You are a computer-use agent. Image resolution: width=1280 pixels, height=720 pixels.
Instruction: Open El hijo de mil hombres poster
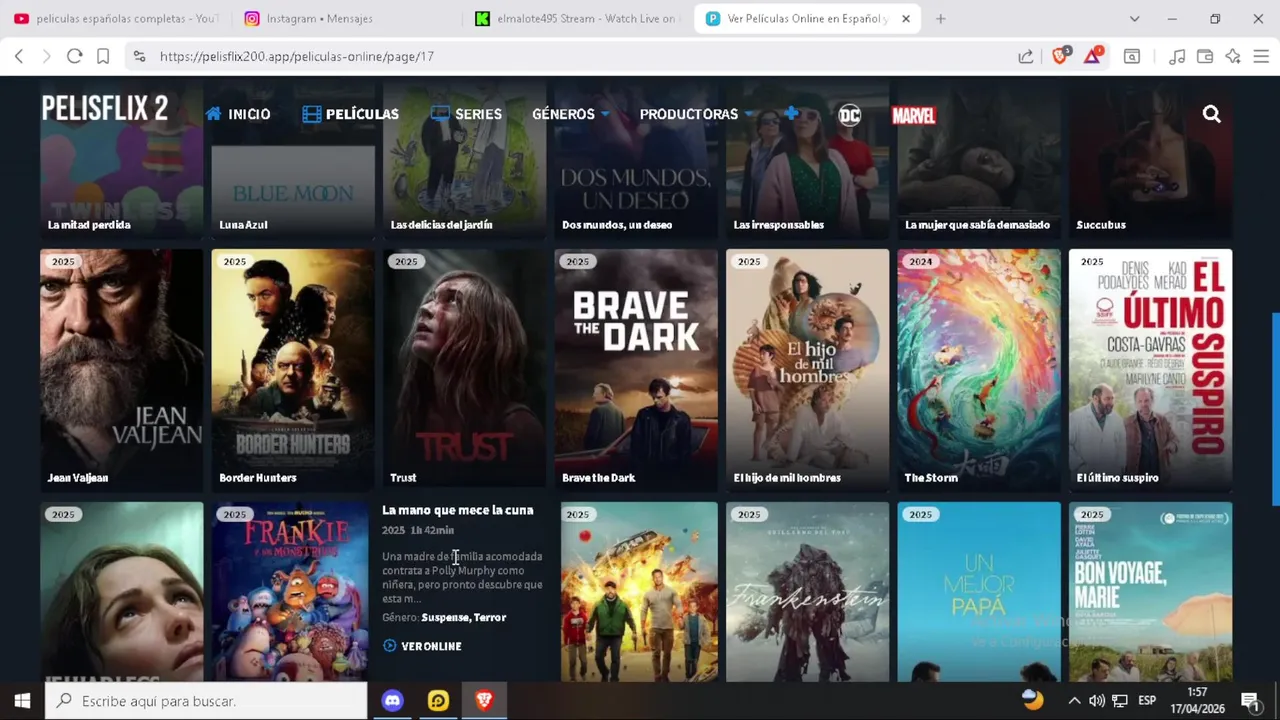point(807,369)
